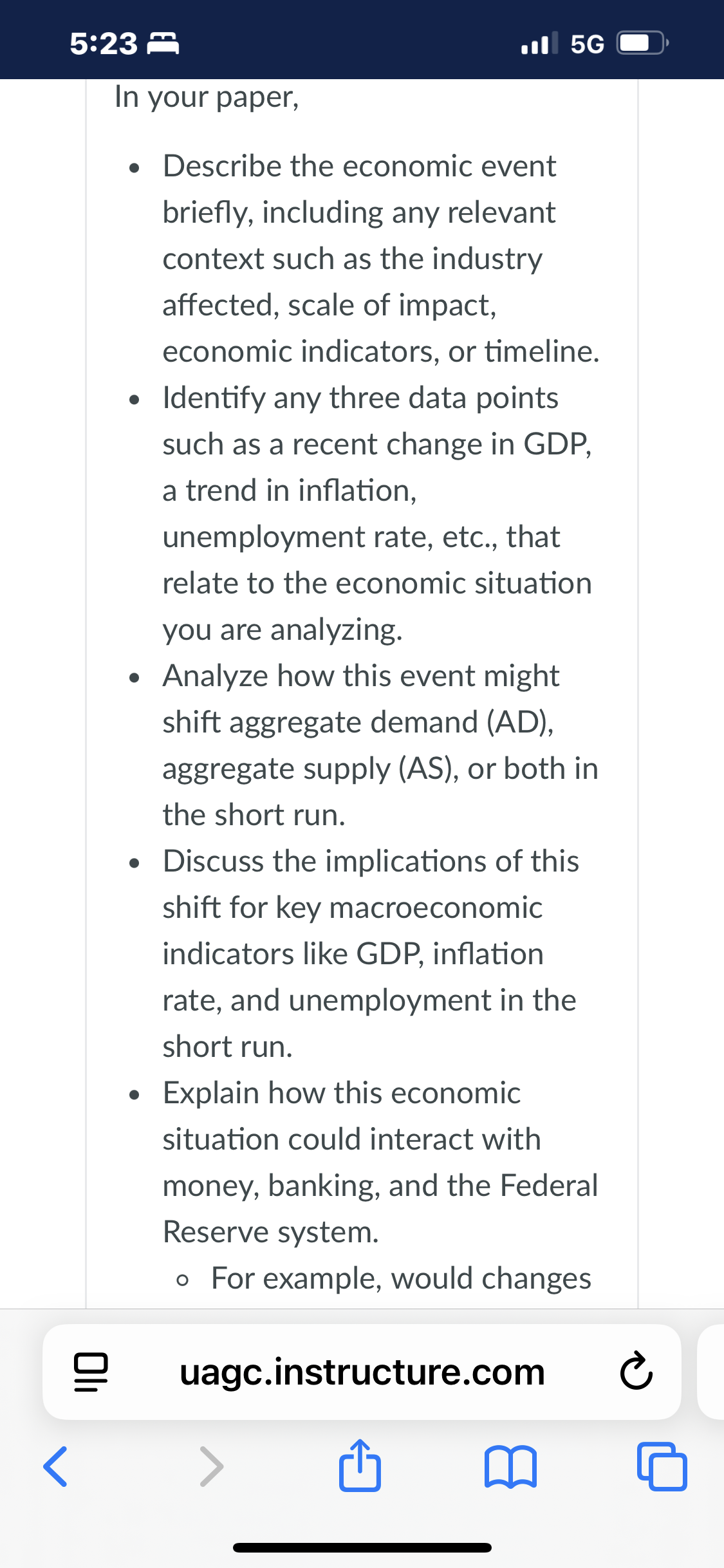Image resolution: width=724 pixels, height=1568 pixels.
Task: Open the tabs overview icon
Action: tap(662, 1466)
